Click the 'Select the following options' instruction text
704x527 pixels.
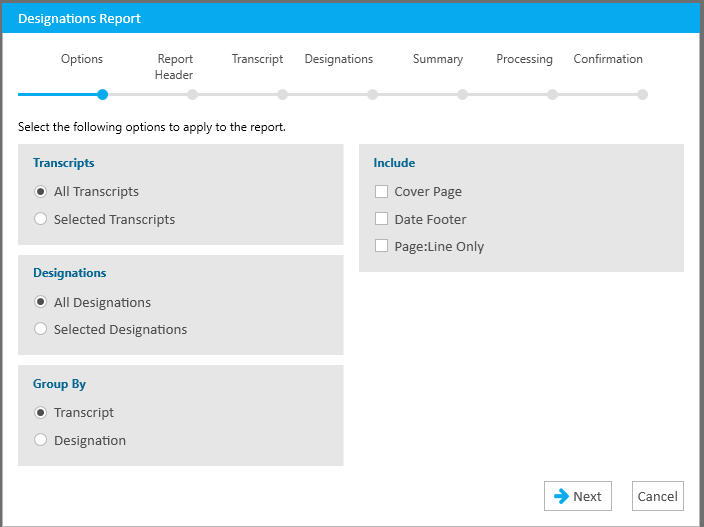coord(152,127)
